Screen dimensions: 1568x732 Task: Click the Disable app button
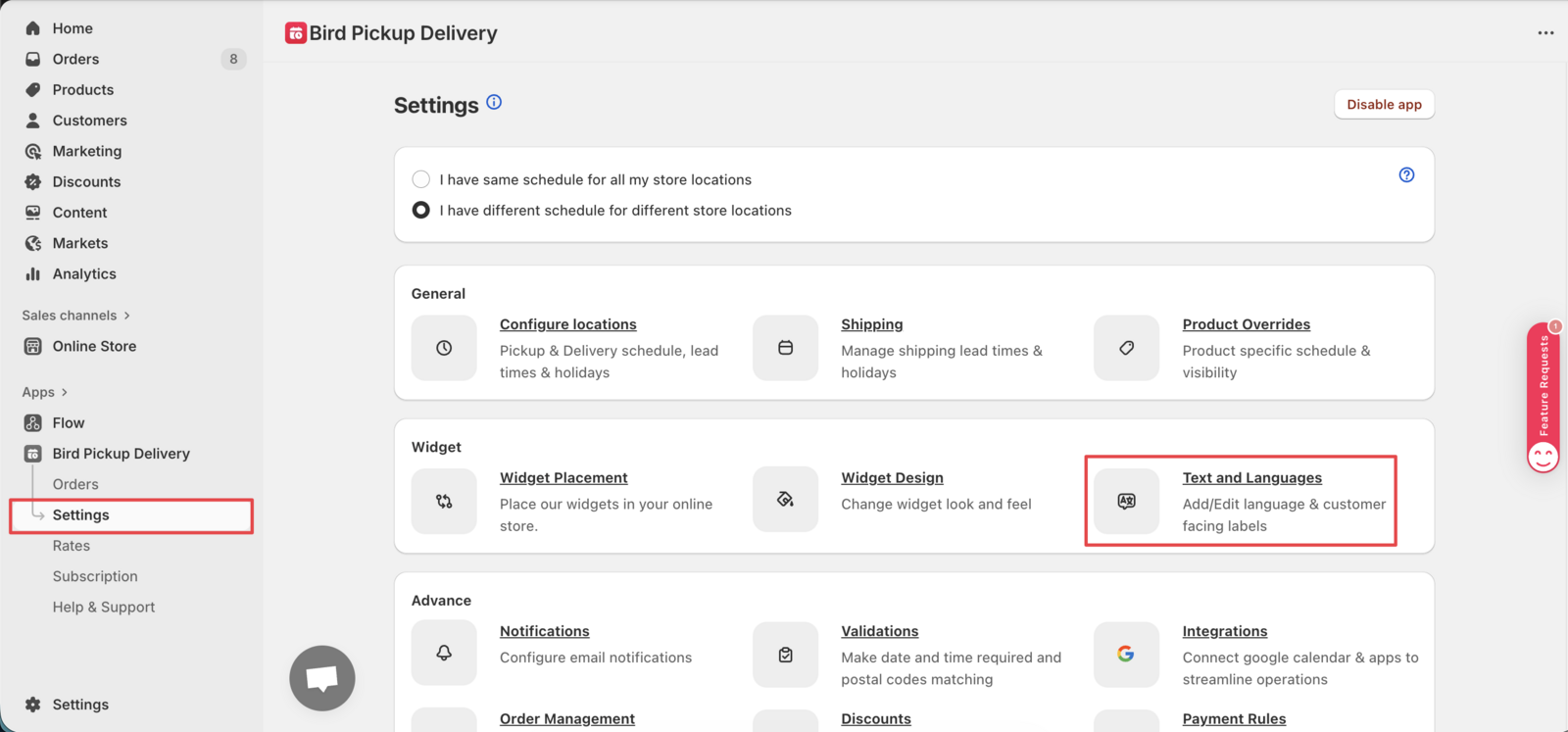point(1384,105)
